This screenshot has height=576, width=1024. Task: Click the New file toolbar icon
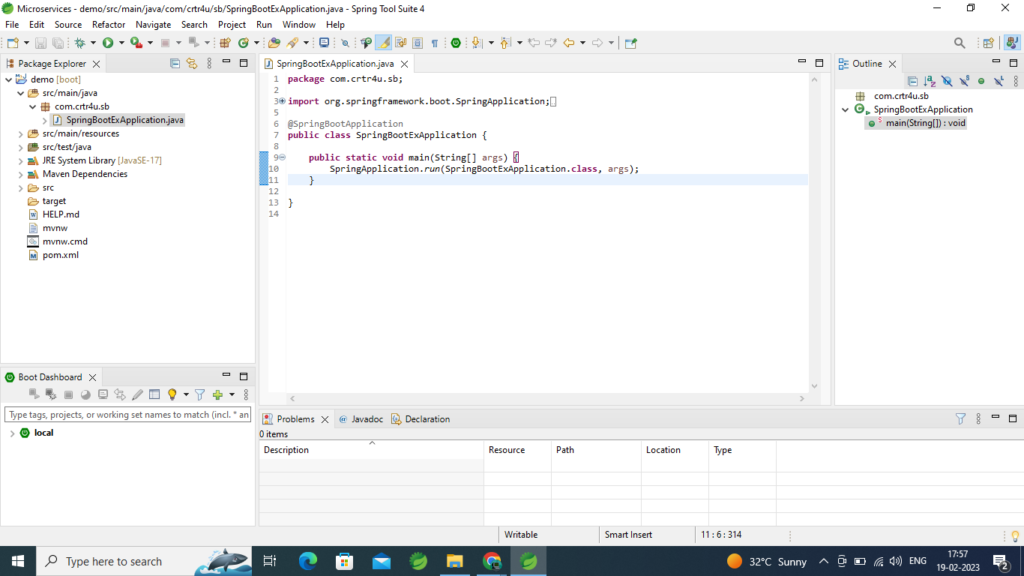click(x=12, y=43)
